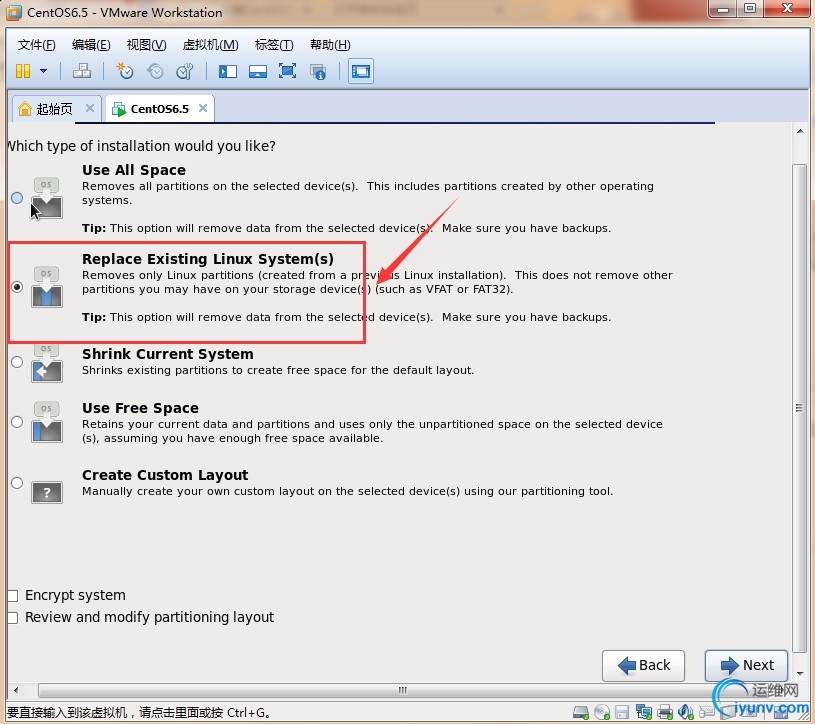Open the snapshot manager wrench-clock icon
The image size is (815, 724).
coord(185,71)
